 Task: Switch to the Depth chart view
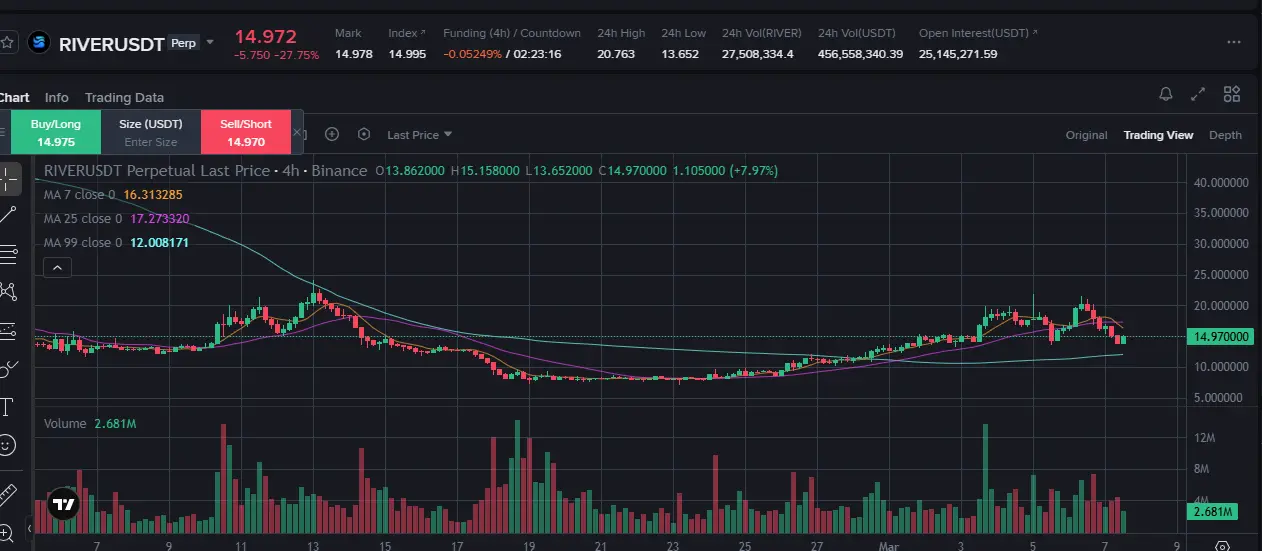click(1225, 135)
